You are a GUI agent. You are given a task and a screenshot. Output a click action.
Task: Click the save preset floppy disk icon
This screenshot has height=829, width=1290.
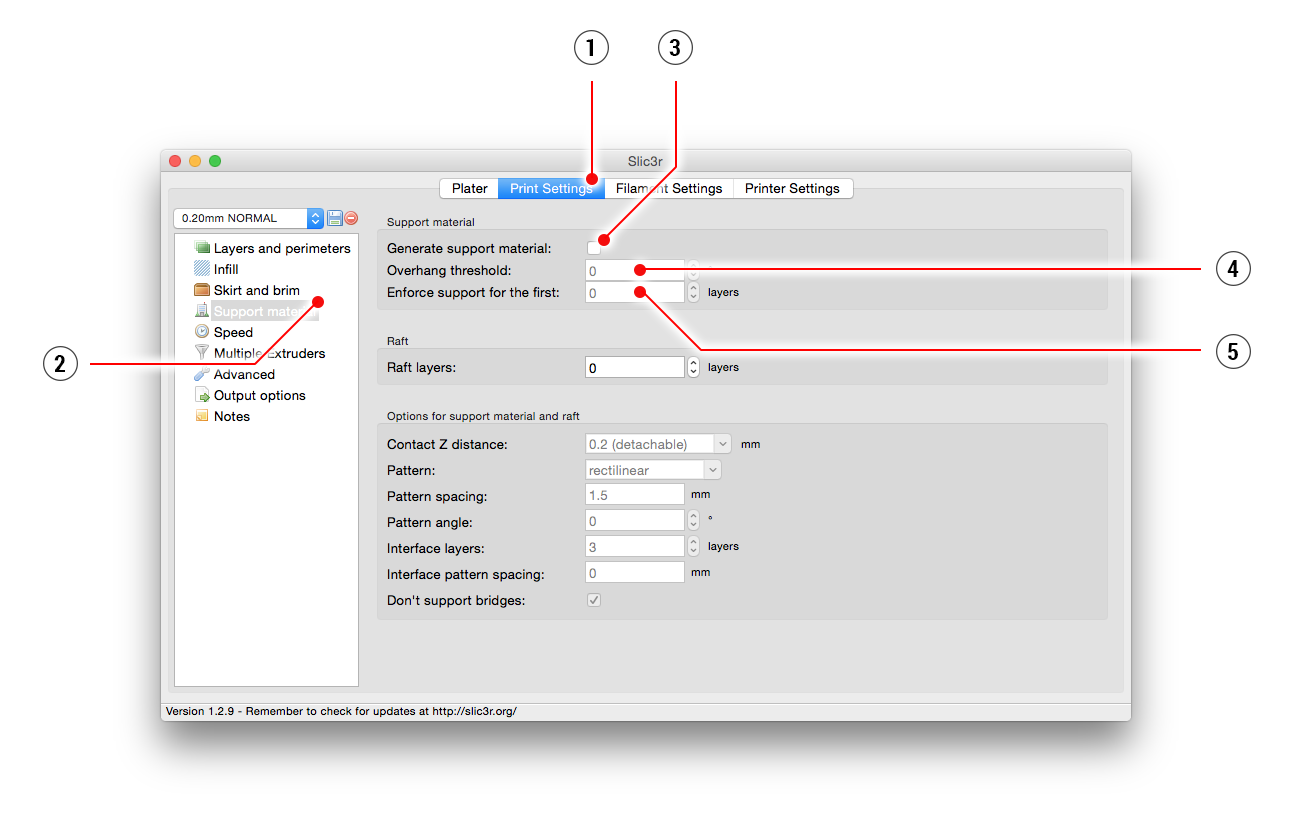pos(334,218)
